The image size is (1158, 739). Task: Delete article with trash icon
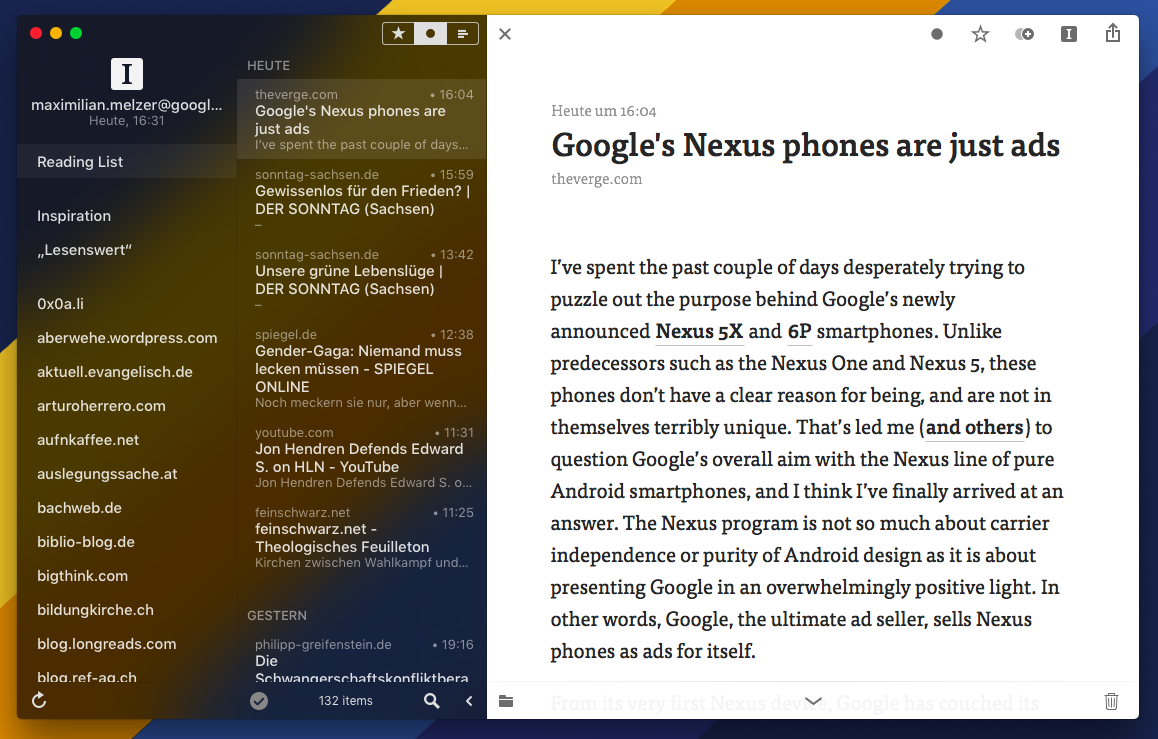click(x=1111, y=701)
